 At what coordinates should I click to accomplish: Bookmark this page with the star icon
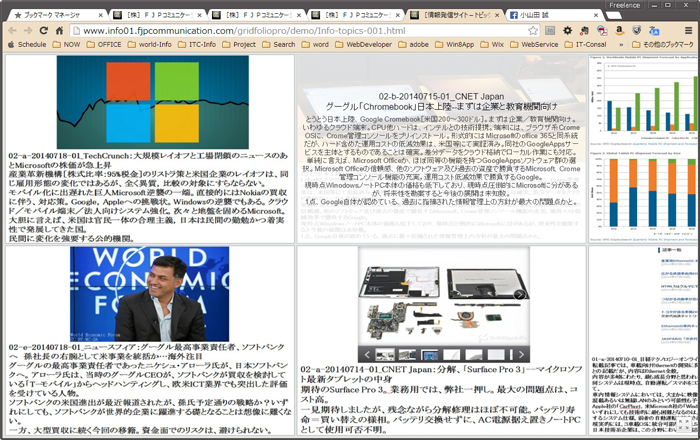(533, 30)
